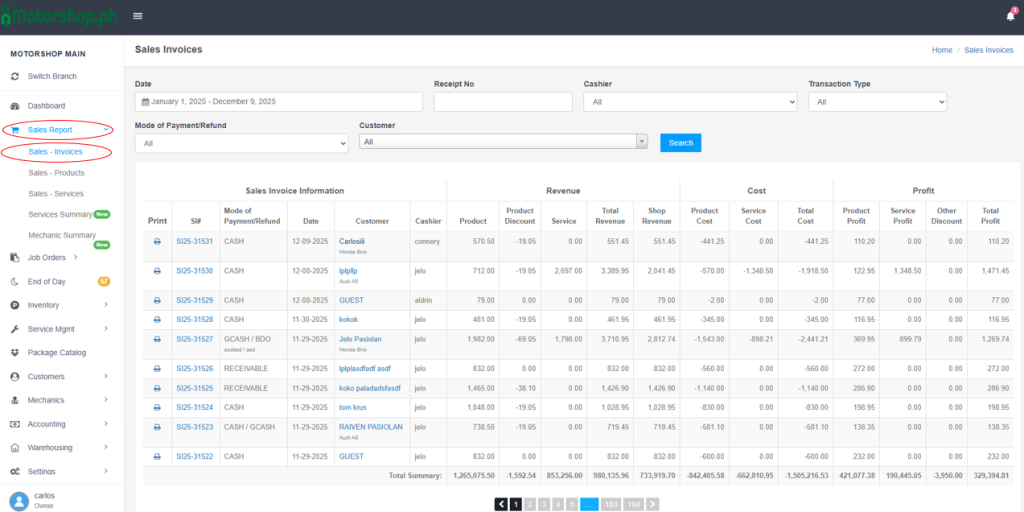
Task: Click the notification bell icon
Action: (x=1010, y=16)
